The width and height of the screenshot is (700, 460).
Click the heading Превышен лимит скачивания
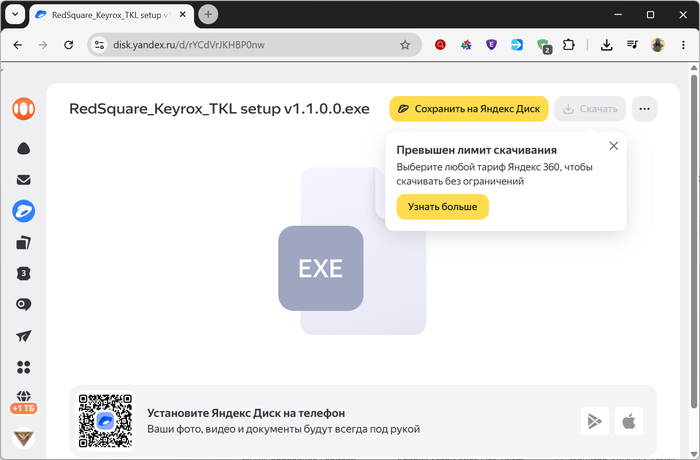pos(476,150)
